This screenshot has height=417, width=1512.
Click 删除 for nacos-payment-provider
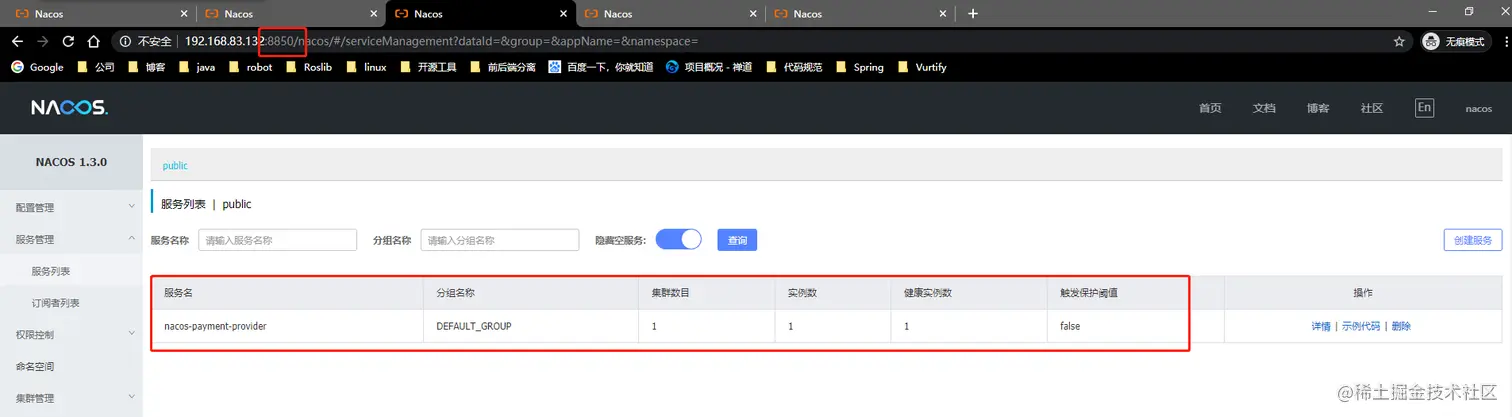click(x=1400, y=326)
